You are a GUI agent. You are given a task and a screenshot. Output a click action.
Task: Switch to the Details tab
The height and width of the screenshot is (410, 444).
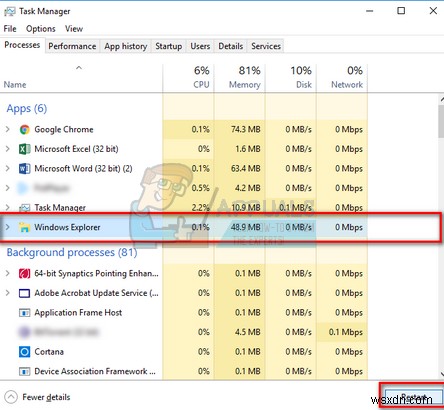pyautogui.click(x=230, y=46)
